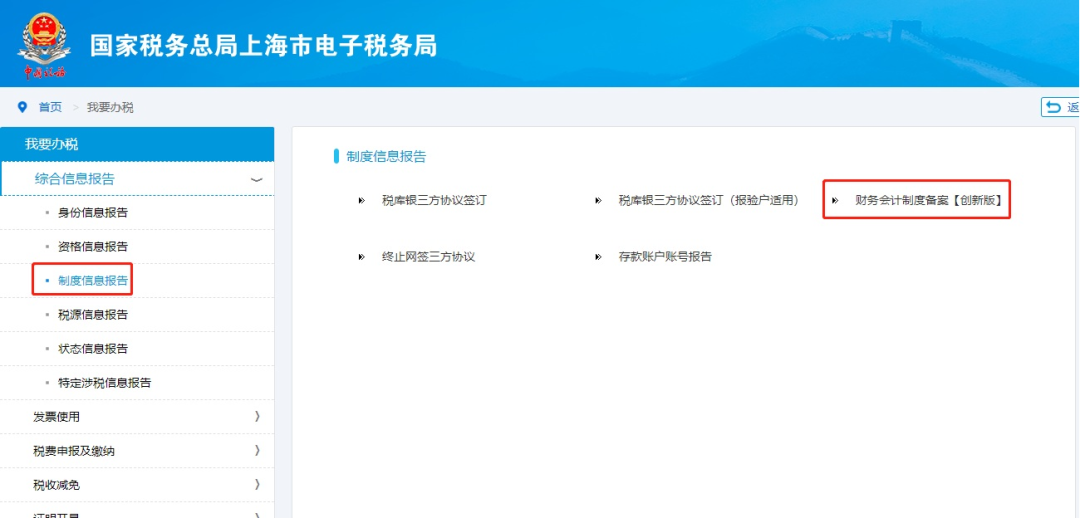Open 税库银三方协议签订（报验户适用） link
The width and height of the screenshot is (1080, 518).
click(708, 200)
